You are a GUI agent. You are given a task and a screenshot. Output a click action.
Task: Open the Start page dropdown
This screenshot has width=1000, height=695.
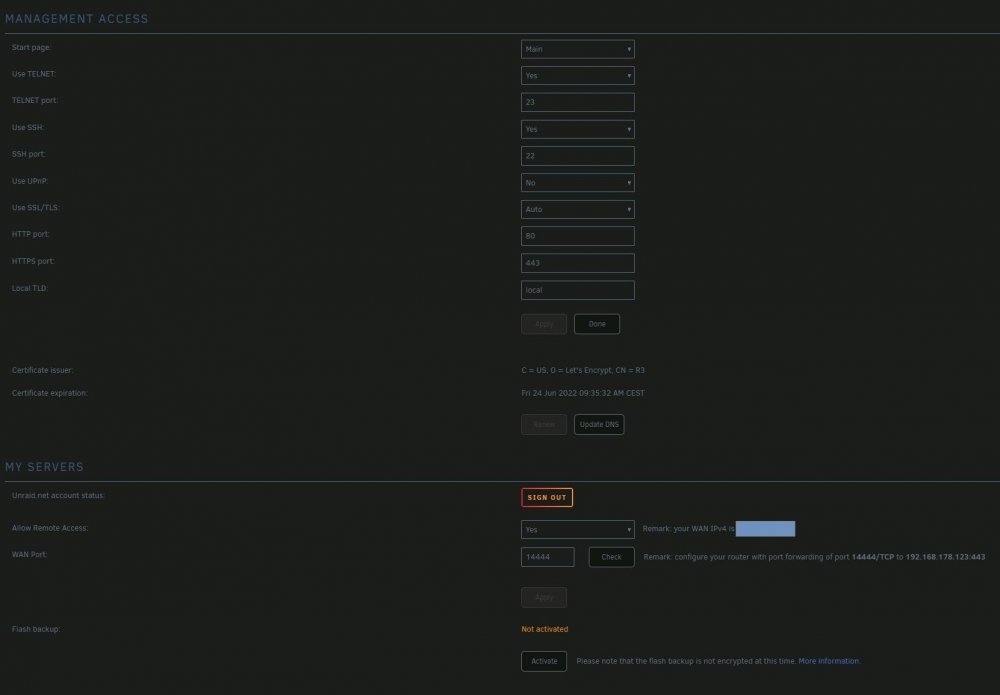click(578, 49)
